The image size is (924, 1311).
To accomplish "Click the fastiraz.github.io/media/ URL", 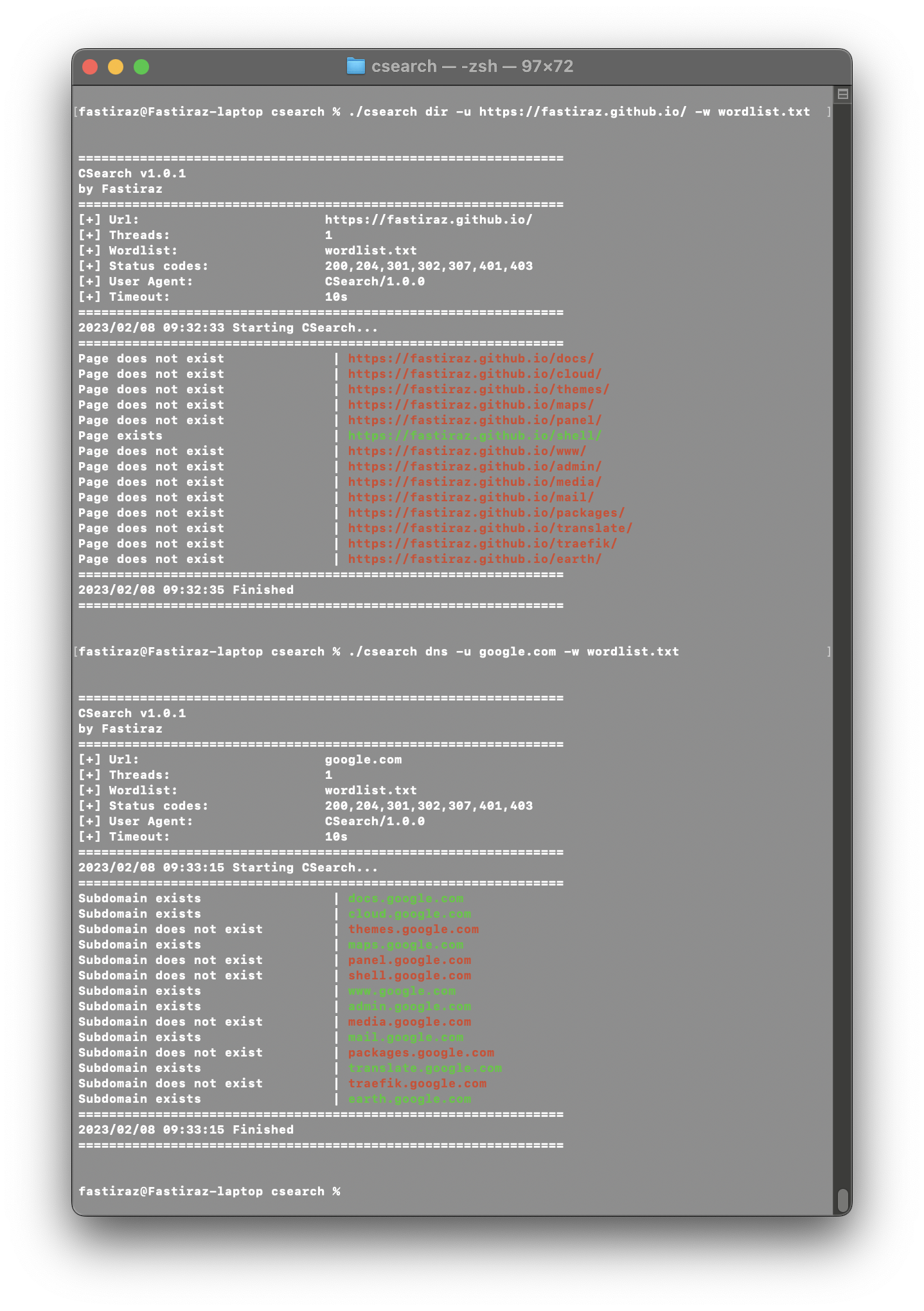I will 475,482.
